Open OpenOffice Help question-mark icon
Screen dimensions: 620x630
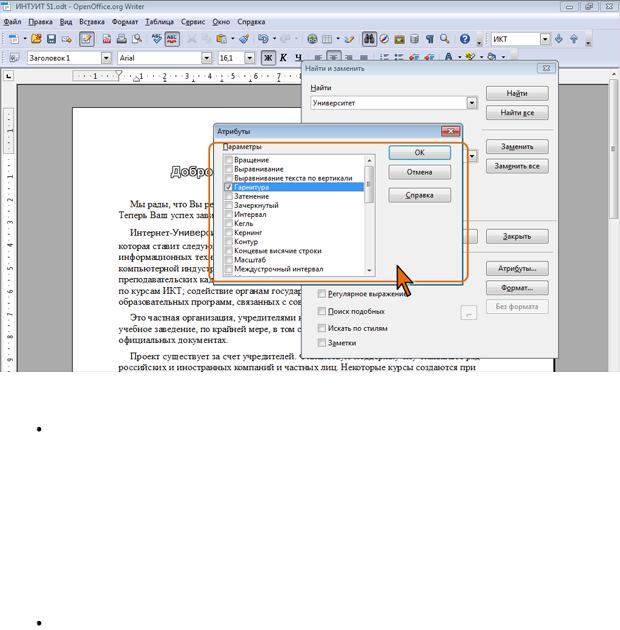[x=465, y=39]
